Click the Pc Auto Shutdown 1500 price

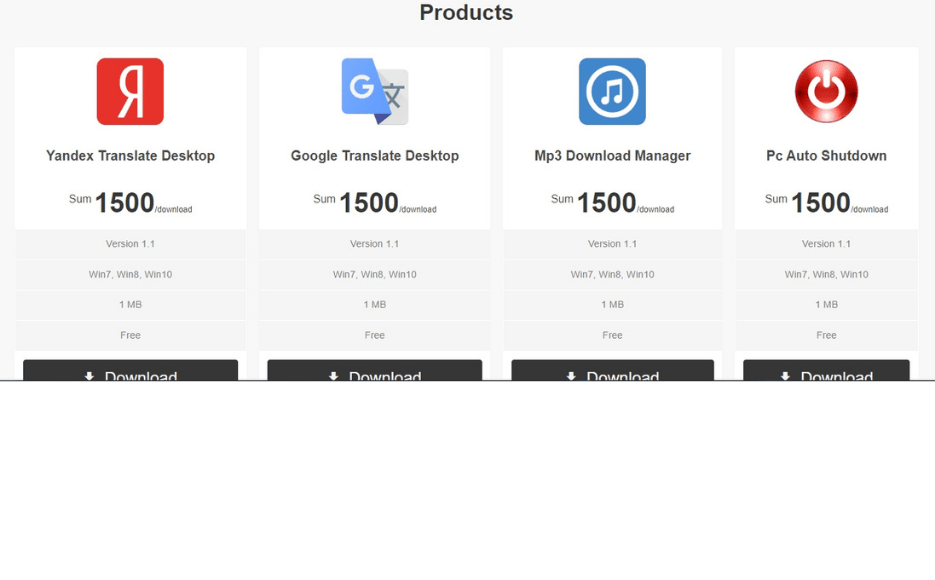click(x=821, y=203)
